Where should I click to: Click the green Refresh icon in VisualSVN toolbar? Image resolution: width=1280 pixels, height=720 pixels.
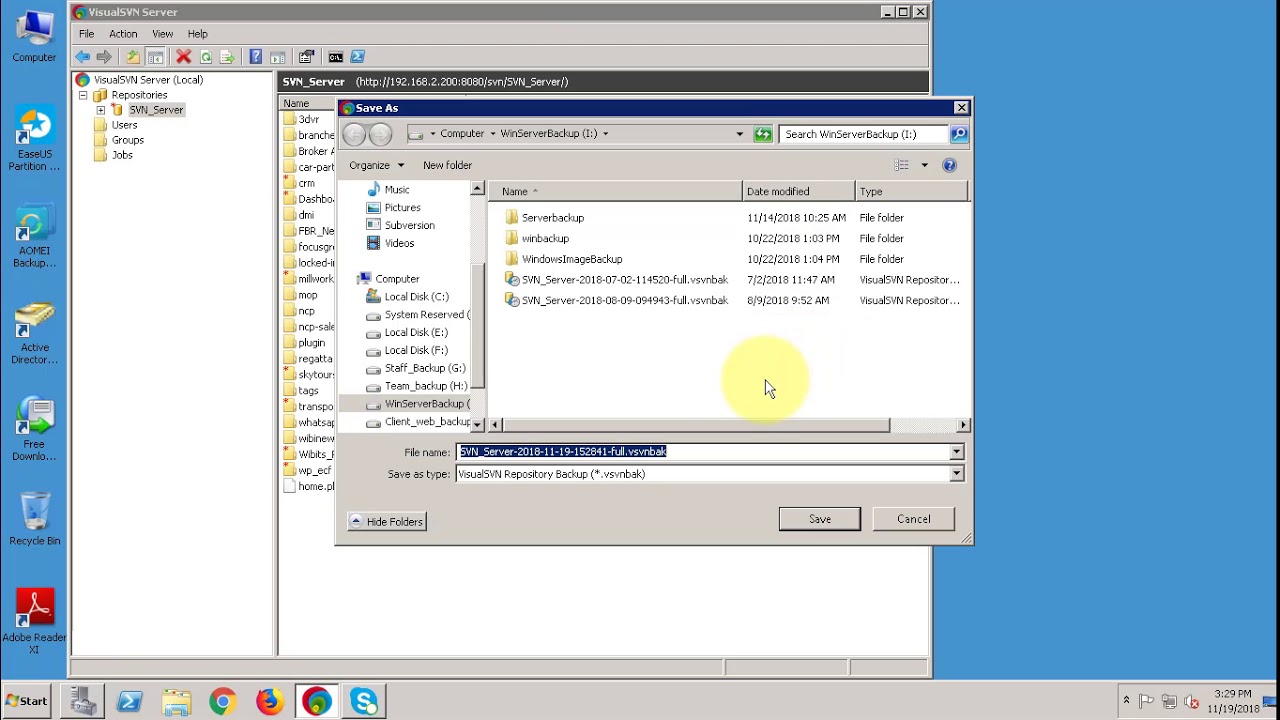pyautogui.click(x=206, y=57)
